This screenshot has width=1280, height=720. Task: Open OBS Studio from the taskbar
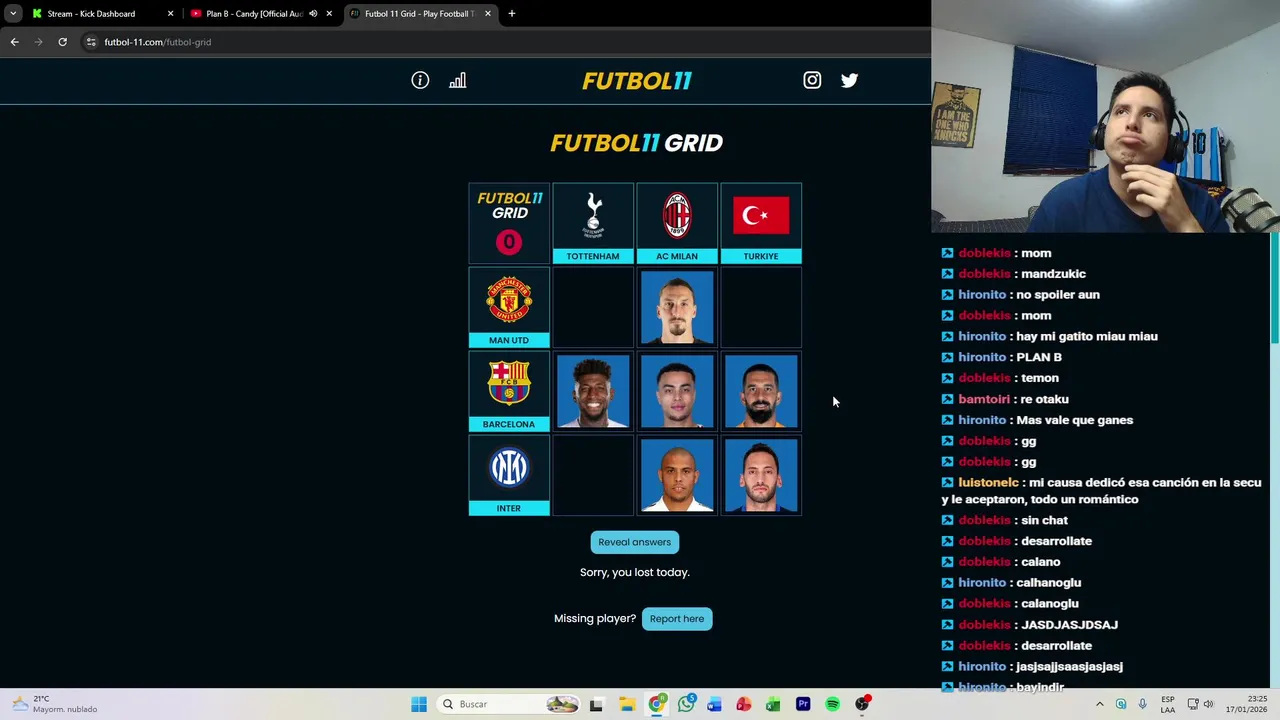pos(862,704)
